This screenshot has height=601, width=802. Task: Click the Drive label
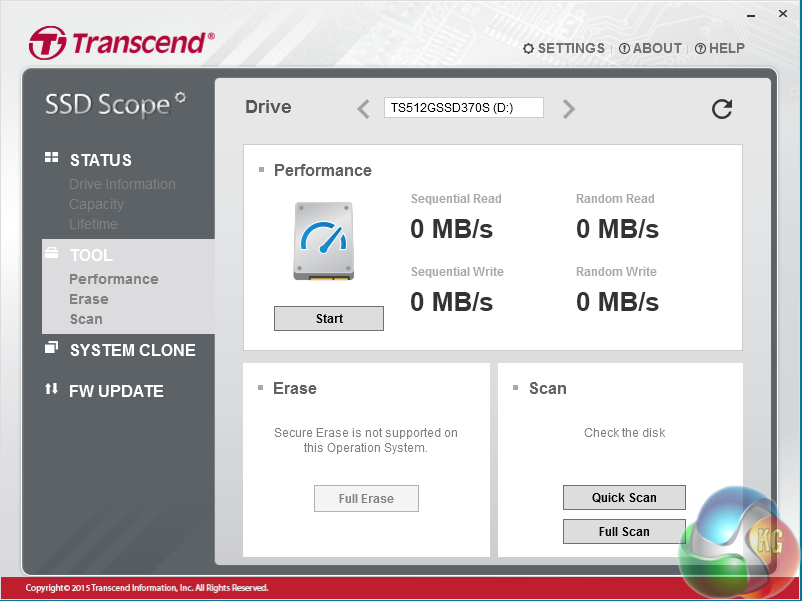[268, 107]
